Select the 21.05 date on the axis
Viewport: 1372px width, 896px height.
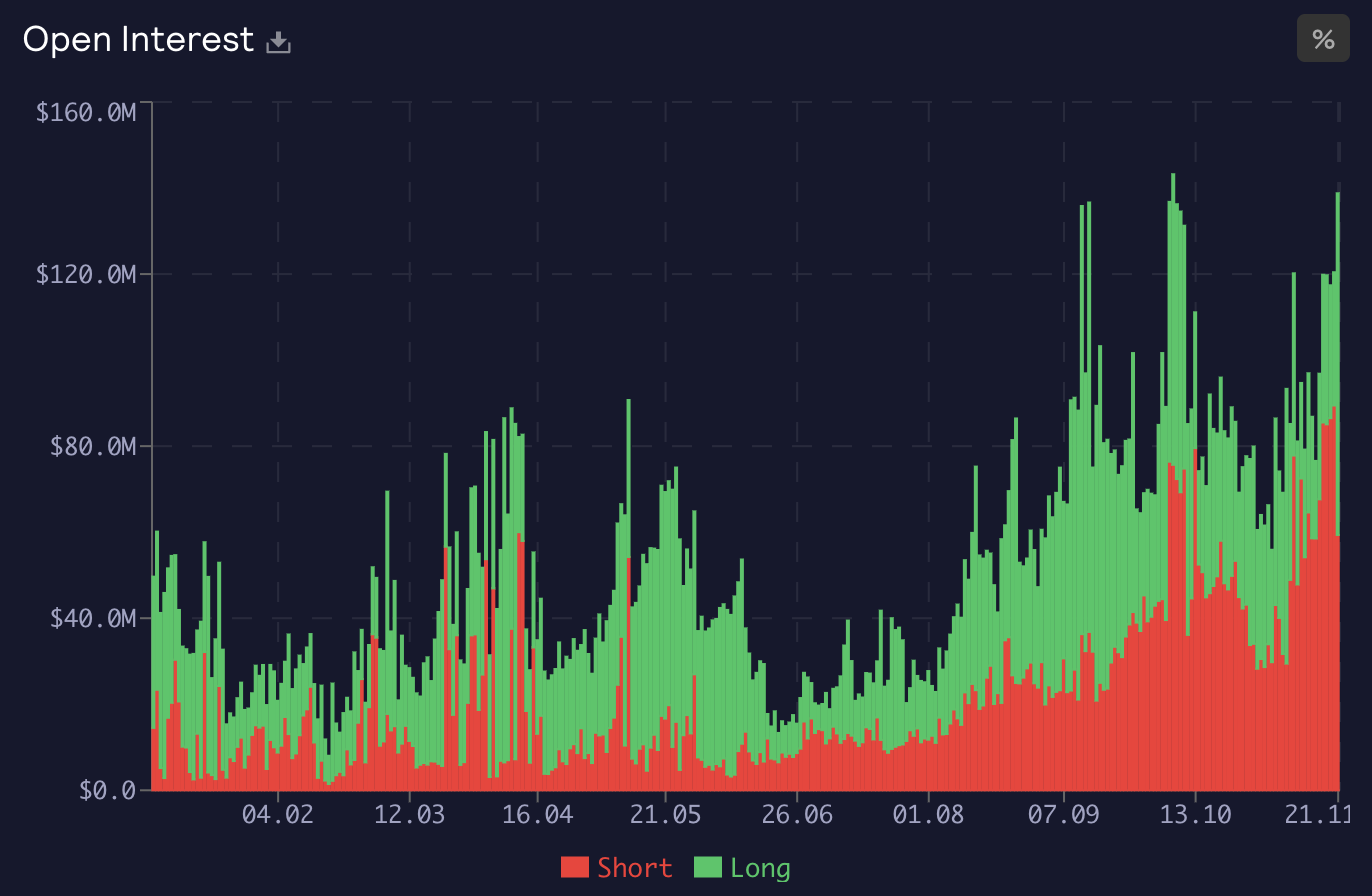point(665,815)
